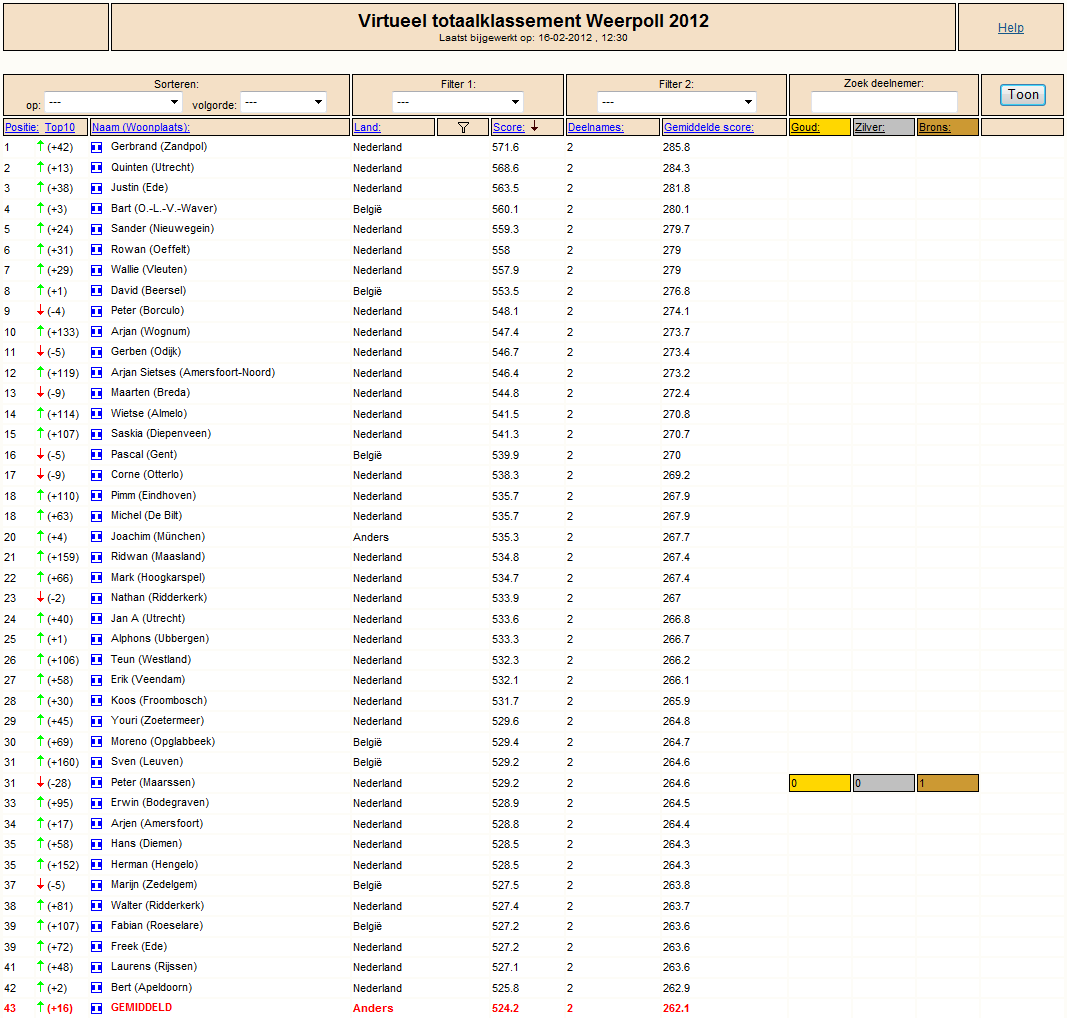Click the blue info icon beside Quinten (Utrecht)

point(97,167)
